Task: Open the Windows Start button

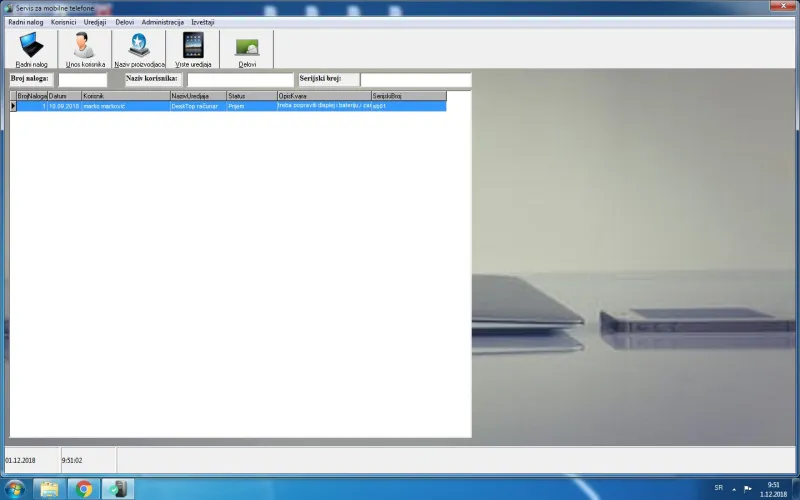Action: coord(14,489)
